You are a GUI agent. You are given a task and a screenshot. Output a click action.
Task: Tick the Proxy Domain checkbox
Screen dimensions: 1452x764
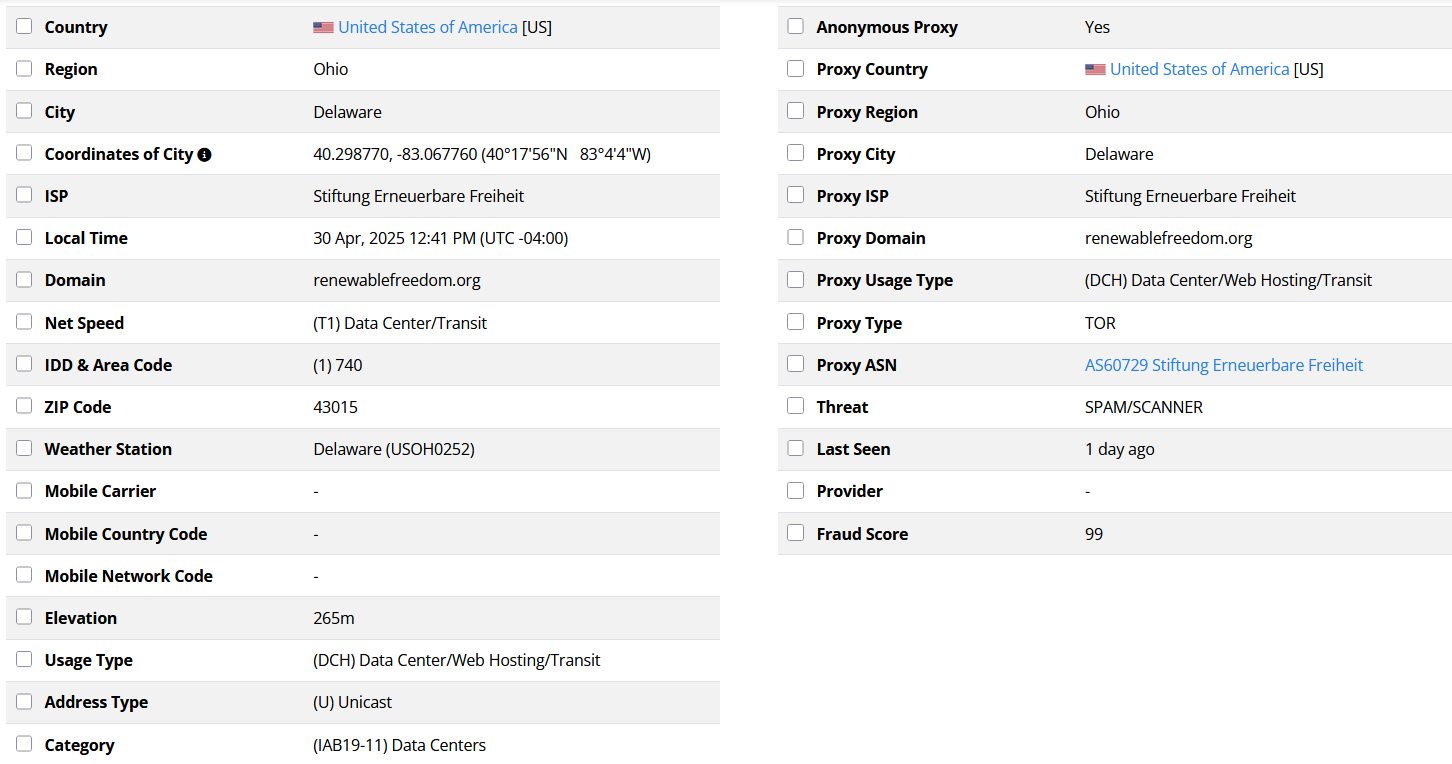coord(796,237)
